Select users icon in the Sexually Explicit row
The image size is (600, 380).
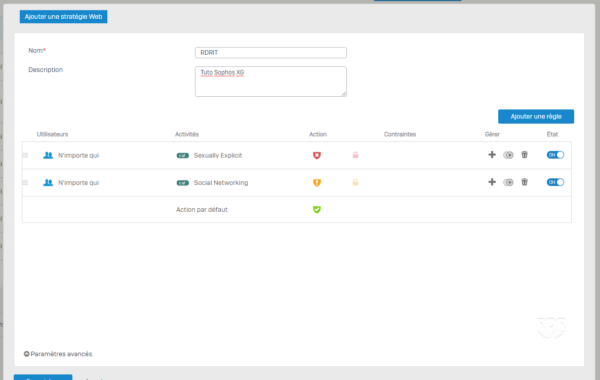[x=48, y=155]
